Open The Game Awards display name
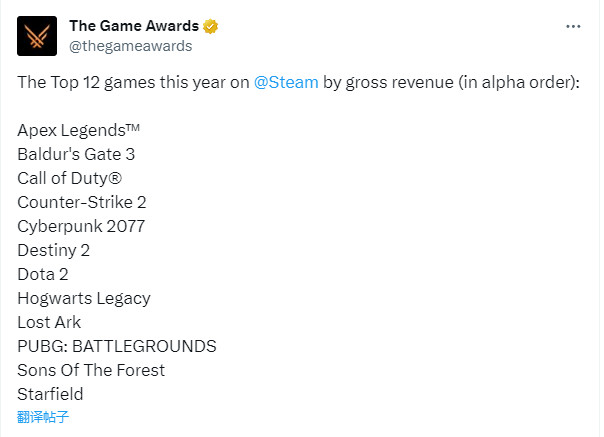The width and height of the screenshot is (604, 437). click(x=134, y=26)
